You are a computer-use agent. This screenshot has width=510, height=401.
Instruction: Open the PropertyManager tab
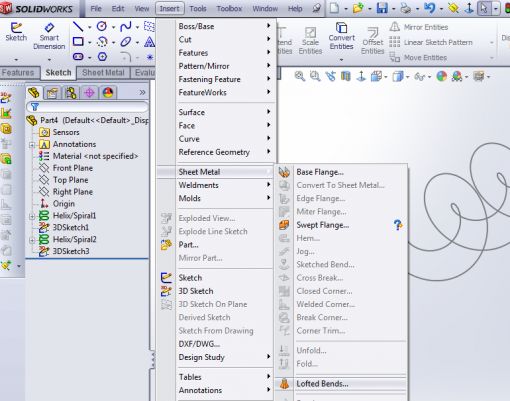point(52,93)
